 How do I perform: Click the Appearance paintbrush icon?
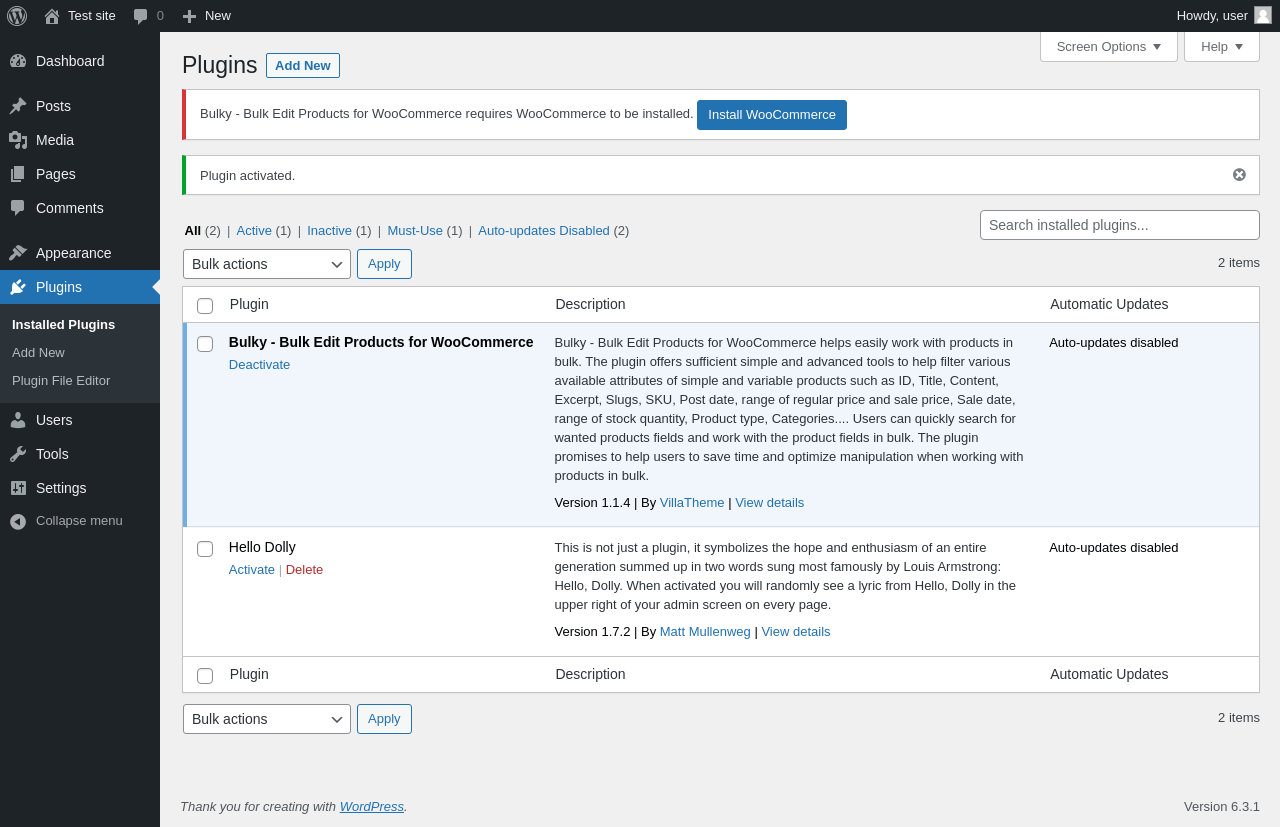click(18, 253)
